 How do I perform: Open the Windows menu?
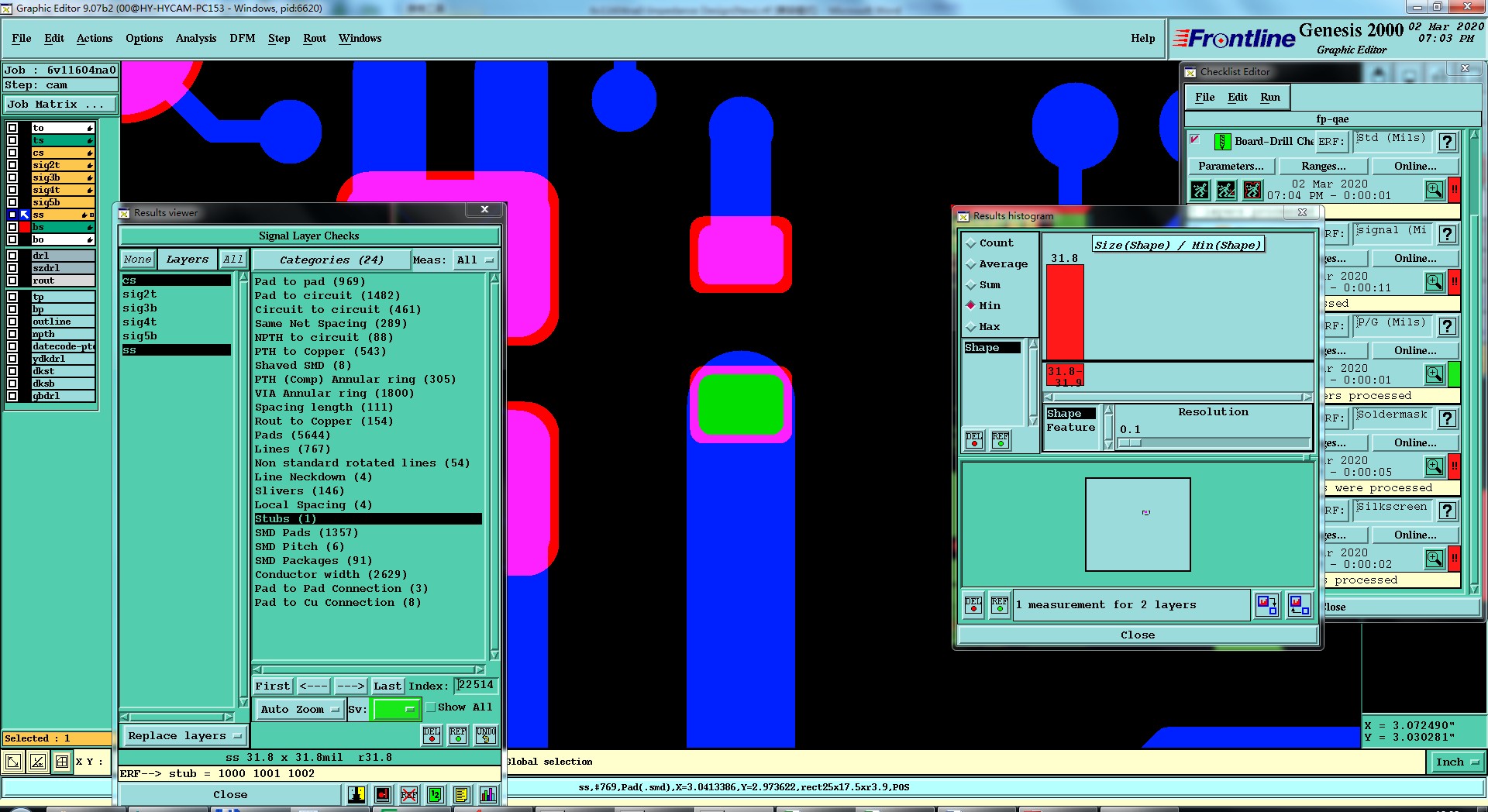click(x=360, y=39)
